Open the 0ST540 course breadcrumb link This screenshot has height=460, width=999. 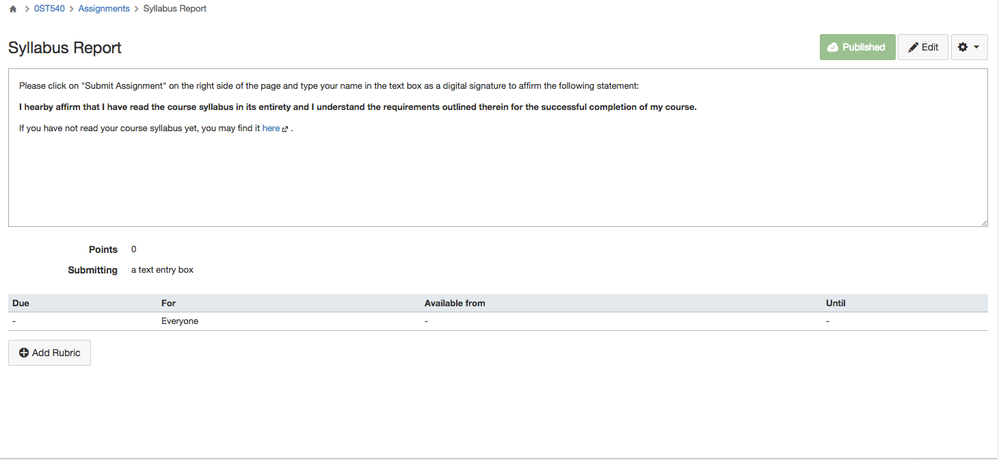click(x=50, y=9)
